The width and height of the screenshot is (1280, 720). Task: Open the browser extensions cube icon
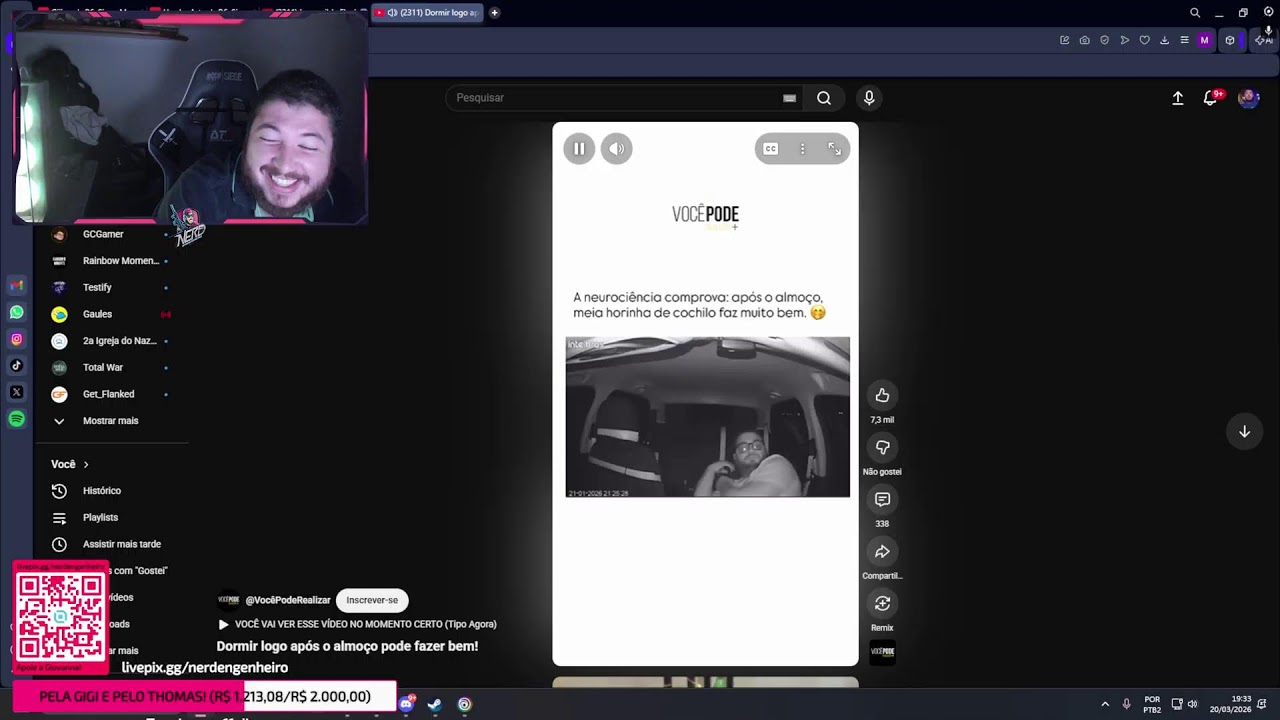[1230, 40]
